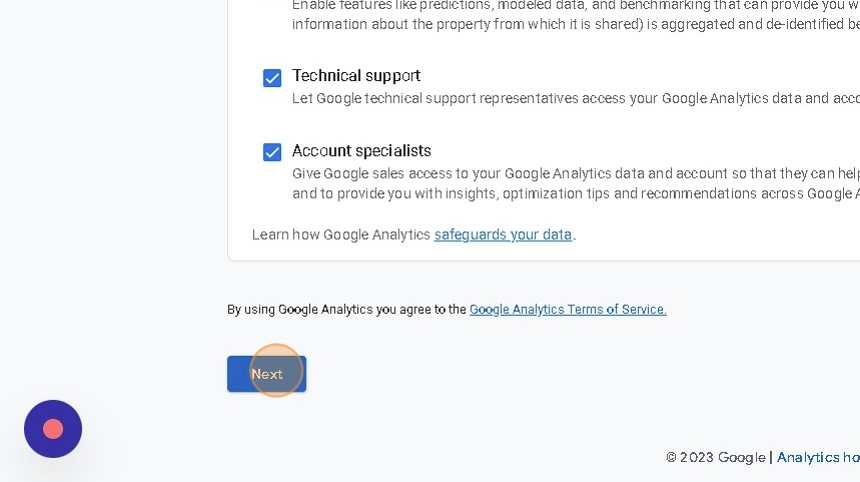Uncheck the Technical support checkbox
This screenshot has width=860, height=482.
click(272, 78)
